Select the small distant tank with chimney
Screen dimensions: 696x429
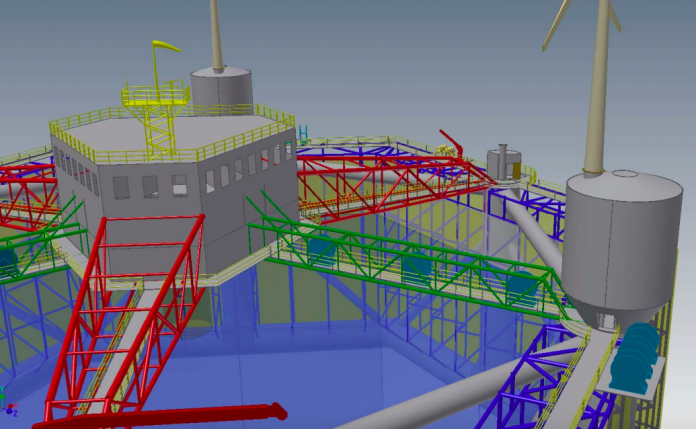coord(503,163)
